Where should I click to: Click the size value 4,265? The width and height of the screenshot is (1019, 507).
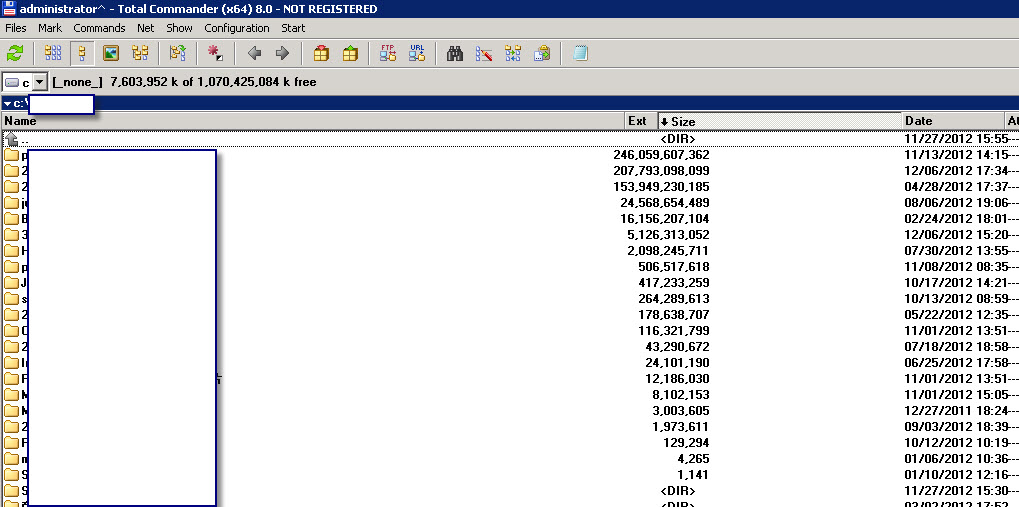[x=693, y=459]
